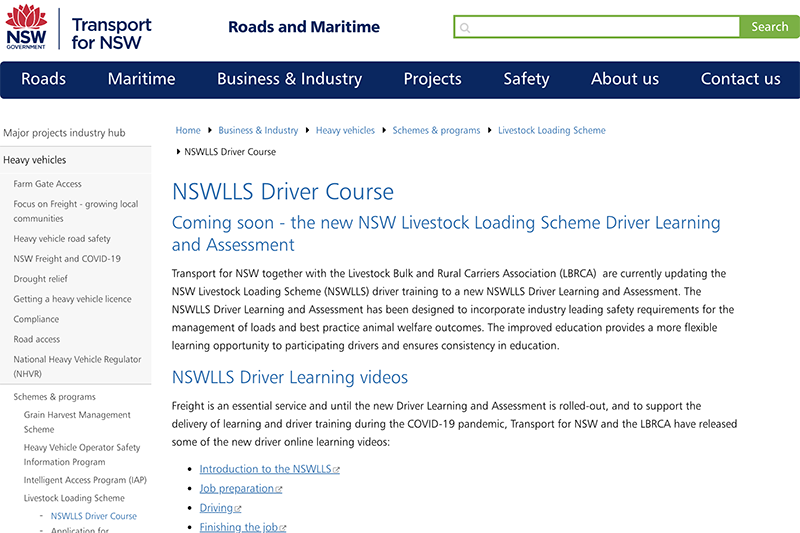This screenshot has height=533, width=800.
Task: Open NSW Freight and COVID-19 sidebar link
Action: [67, 259]
